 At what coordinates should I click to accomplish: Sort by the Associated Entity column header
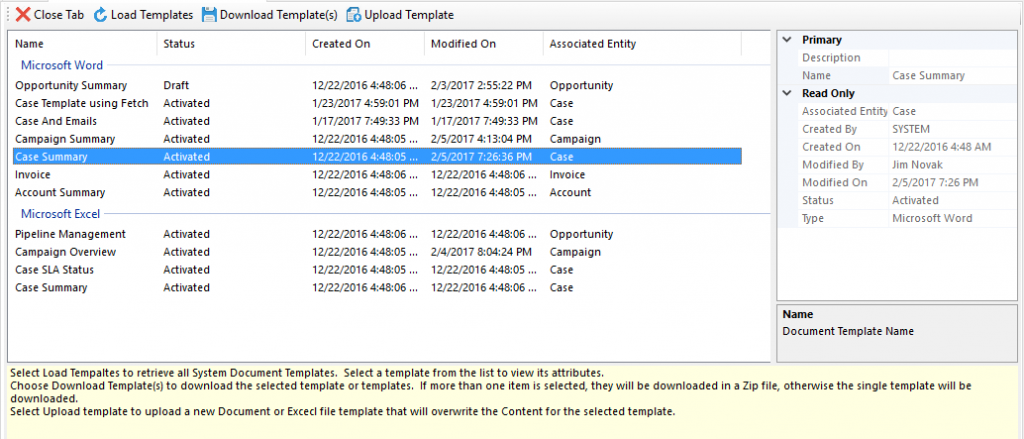[642, 44]
